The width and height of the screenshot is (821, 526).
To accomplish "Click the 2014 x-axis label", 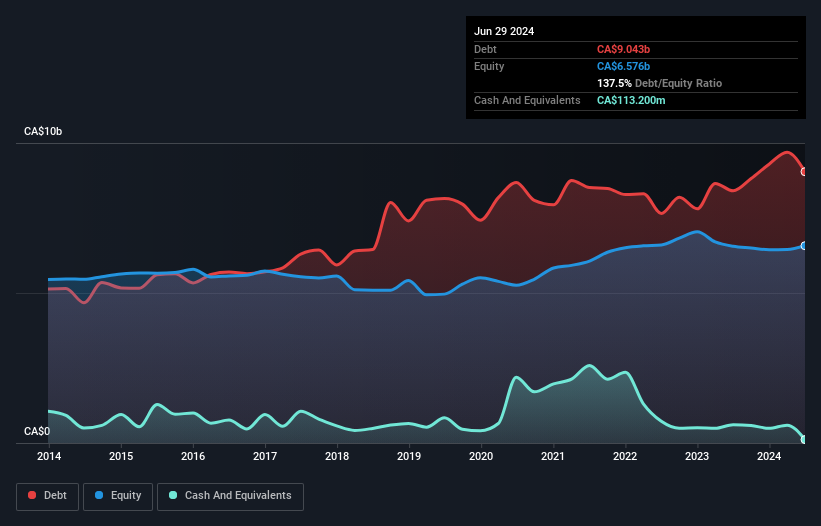I will [49, 456].
